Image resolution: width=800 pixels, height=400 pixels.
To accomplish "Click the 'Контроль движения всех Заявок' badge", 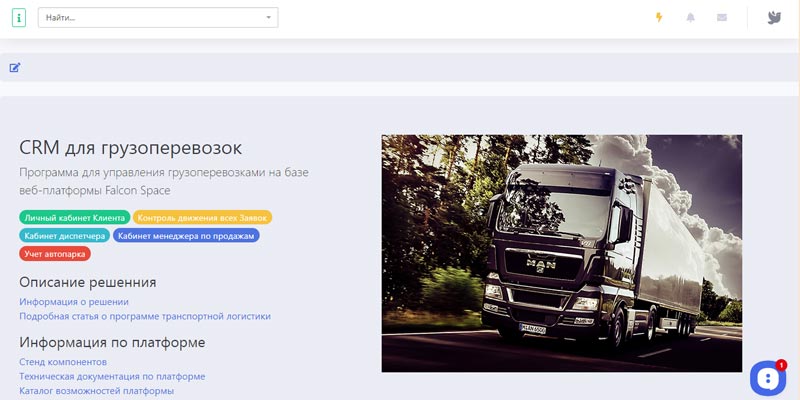I will (x=202, y=217).
